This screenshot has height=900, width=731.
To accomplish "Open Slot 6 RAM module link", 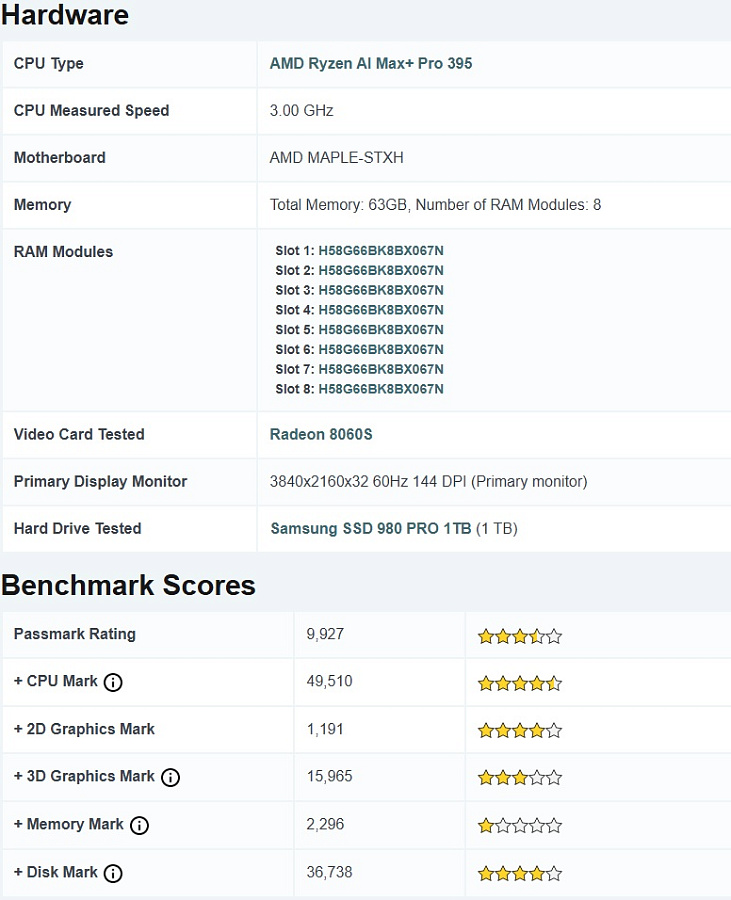I will (x=381, y=349).
